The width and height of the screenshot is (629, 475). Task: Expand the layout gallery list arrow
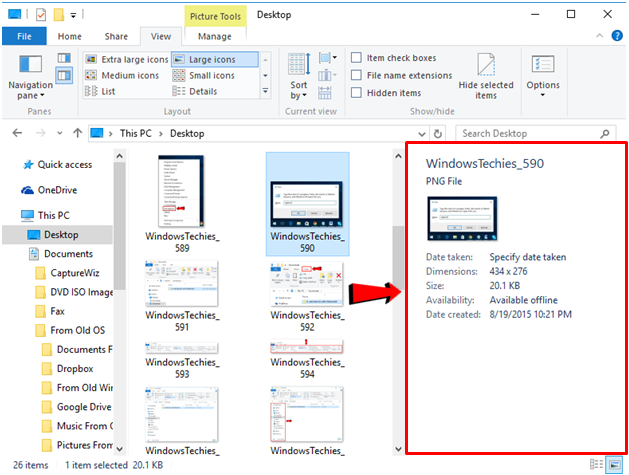tap(265, 91)
